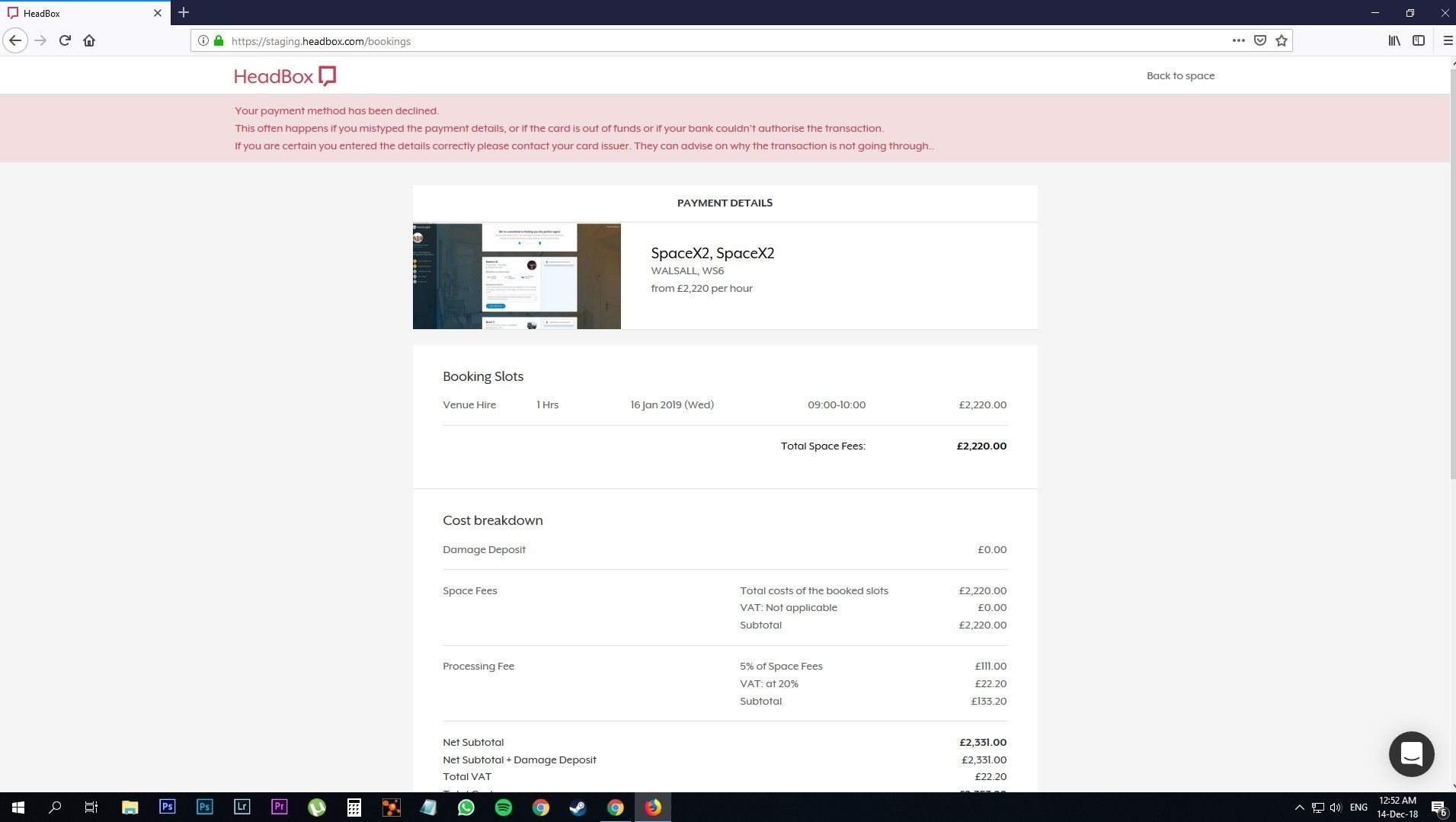Screen dimensions: 1456x822
Task: Go to the browser home page
Action: click(89, 41)
